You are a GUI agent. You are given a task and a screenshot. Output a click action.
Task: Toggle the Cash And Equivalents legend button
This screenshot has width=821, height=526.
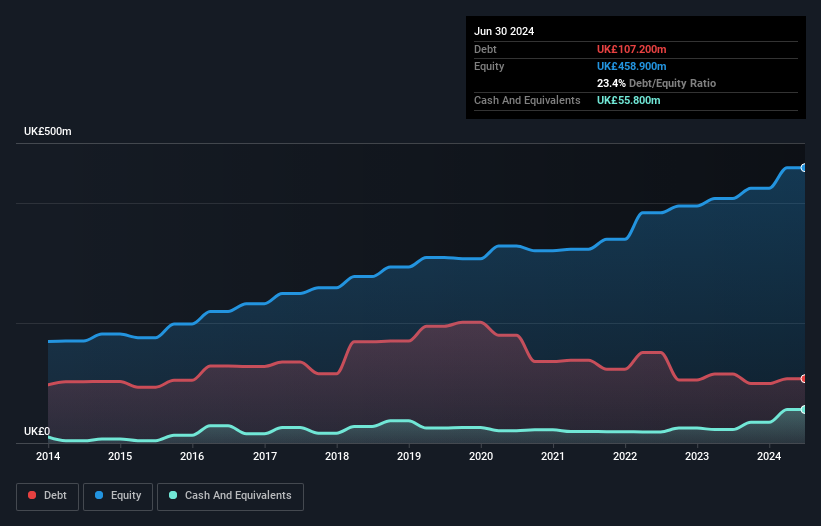tap(230, 496)
